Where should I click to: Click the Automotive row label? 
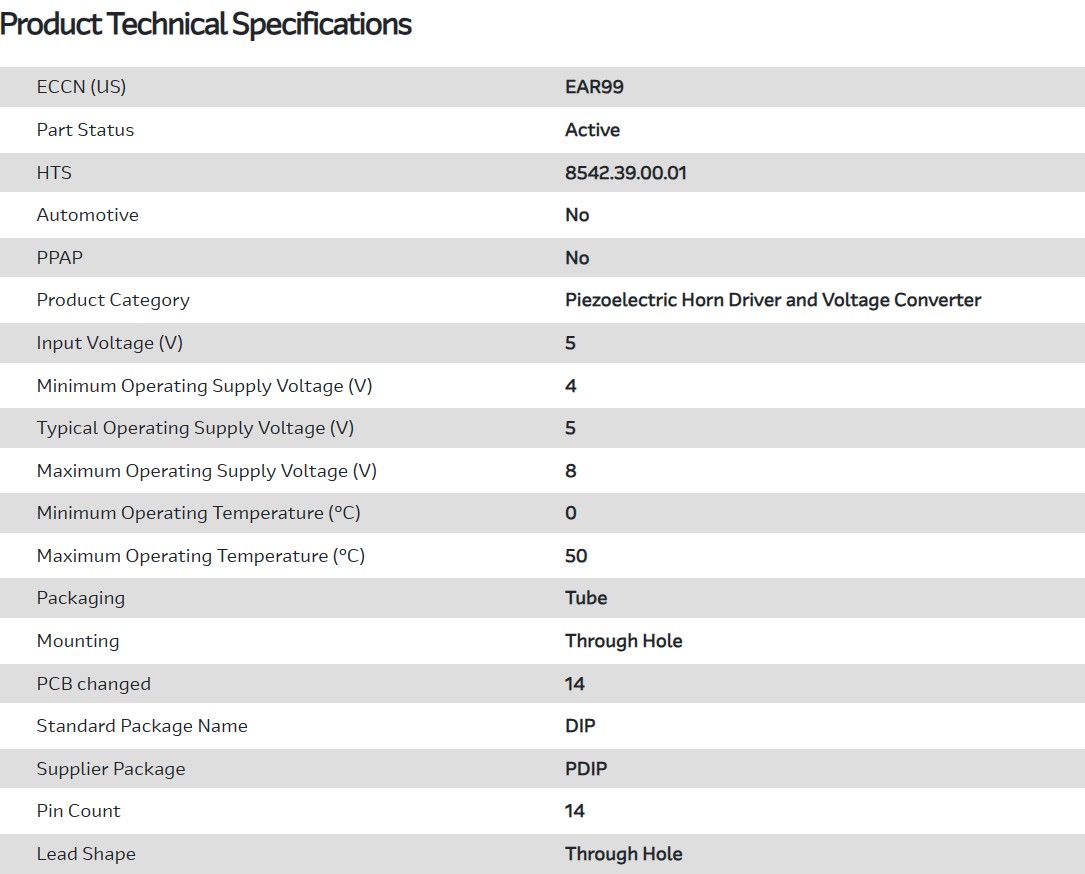tap(87, 215)
